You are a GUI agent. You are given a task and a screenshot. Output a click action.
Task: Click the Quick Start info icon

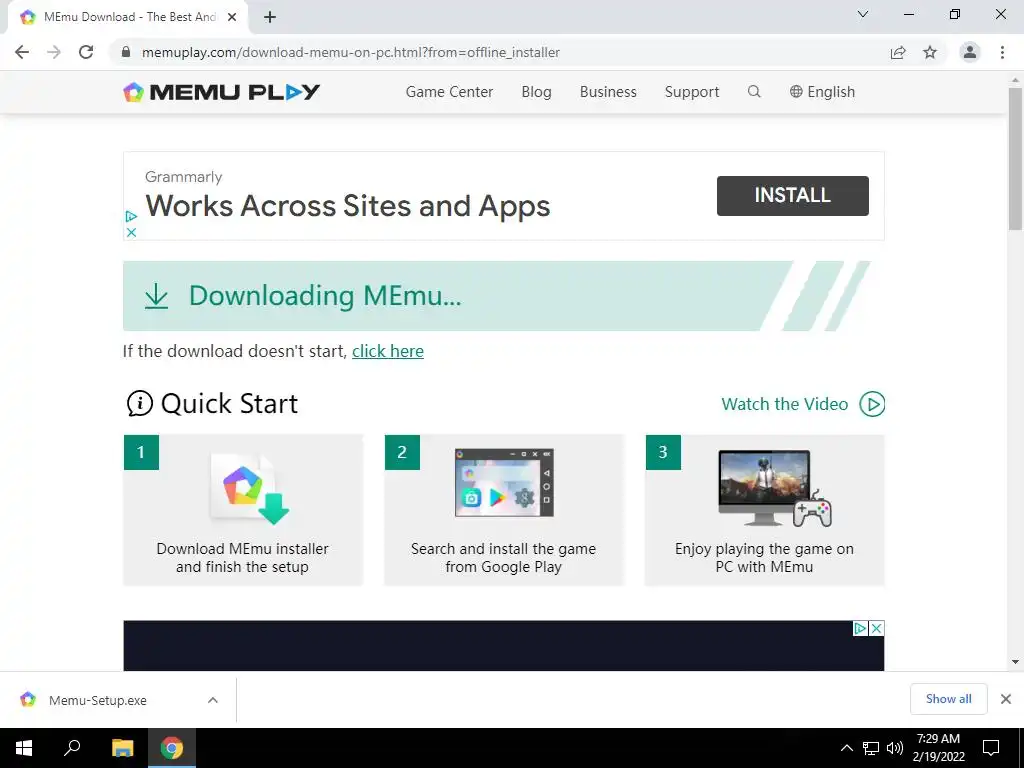(140, 404)
